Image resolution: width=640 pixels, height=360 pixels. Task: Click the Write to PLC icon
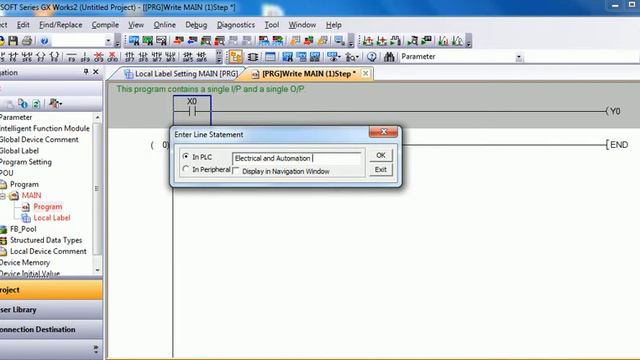(x=178, y=40)
